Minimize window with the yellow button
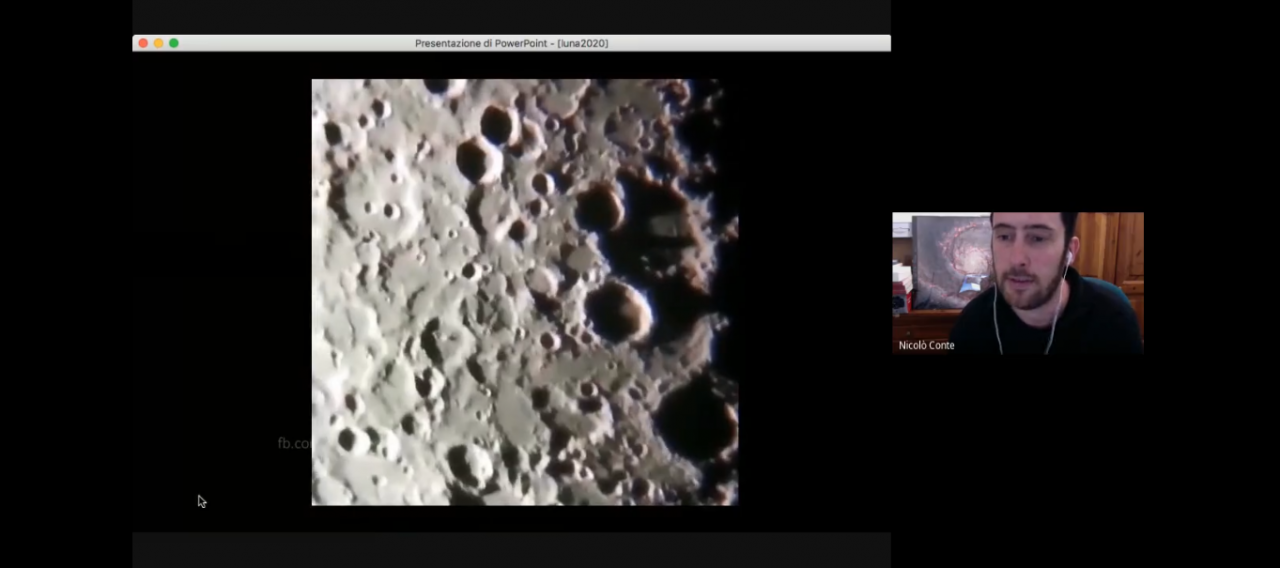 (x=158, y=43)
